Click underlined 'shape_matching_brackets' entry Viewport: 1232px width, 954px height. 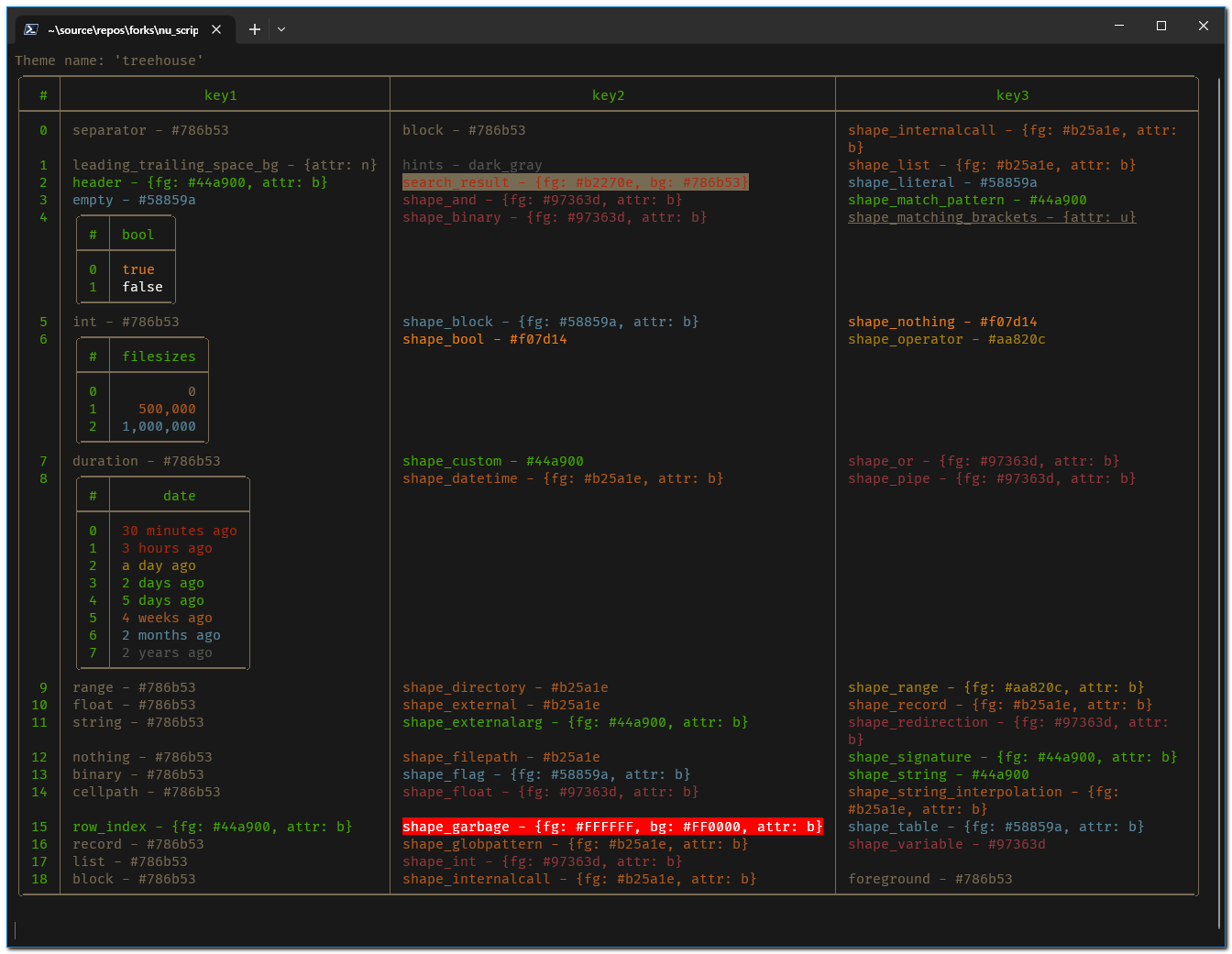(992, 217)
